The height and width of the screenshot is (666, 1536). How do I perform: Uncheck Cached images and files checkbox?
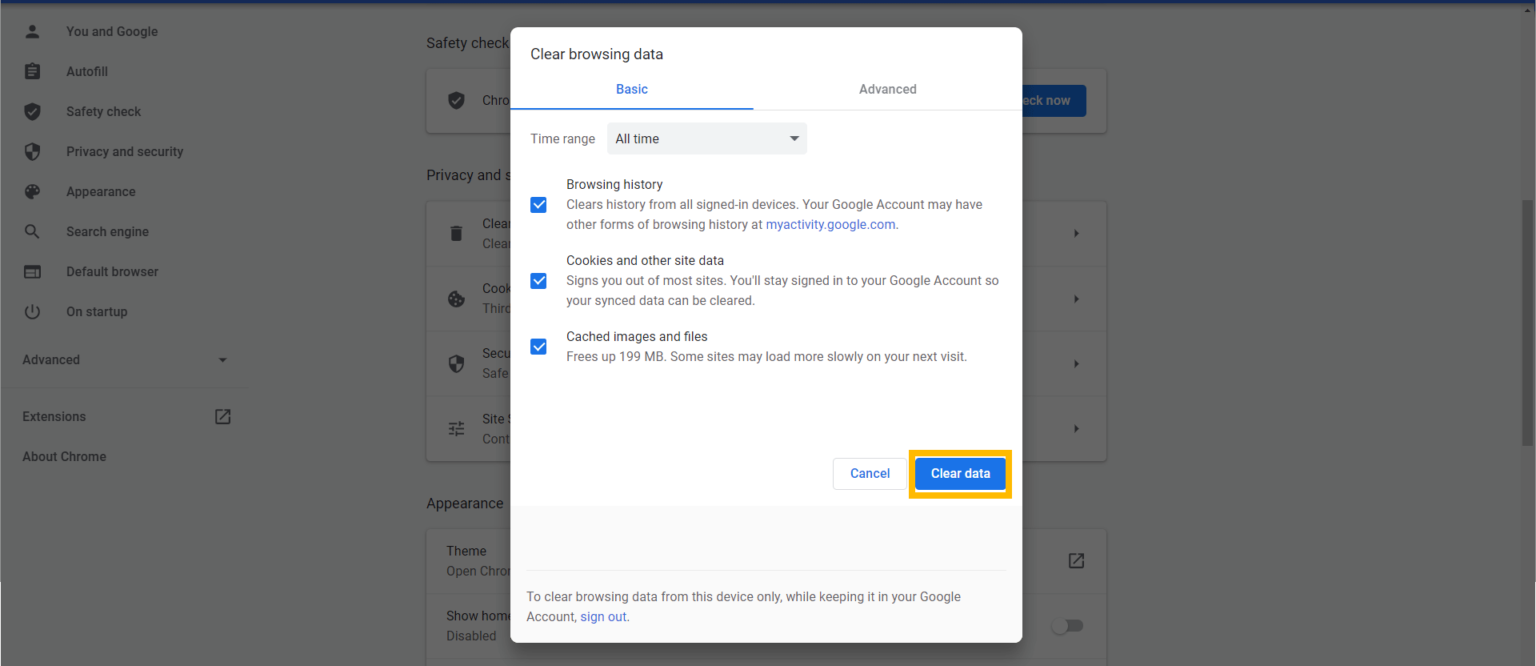point(538,346)
